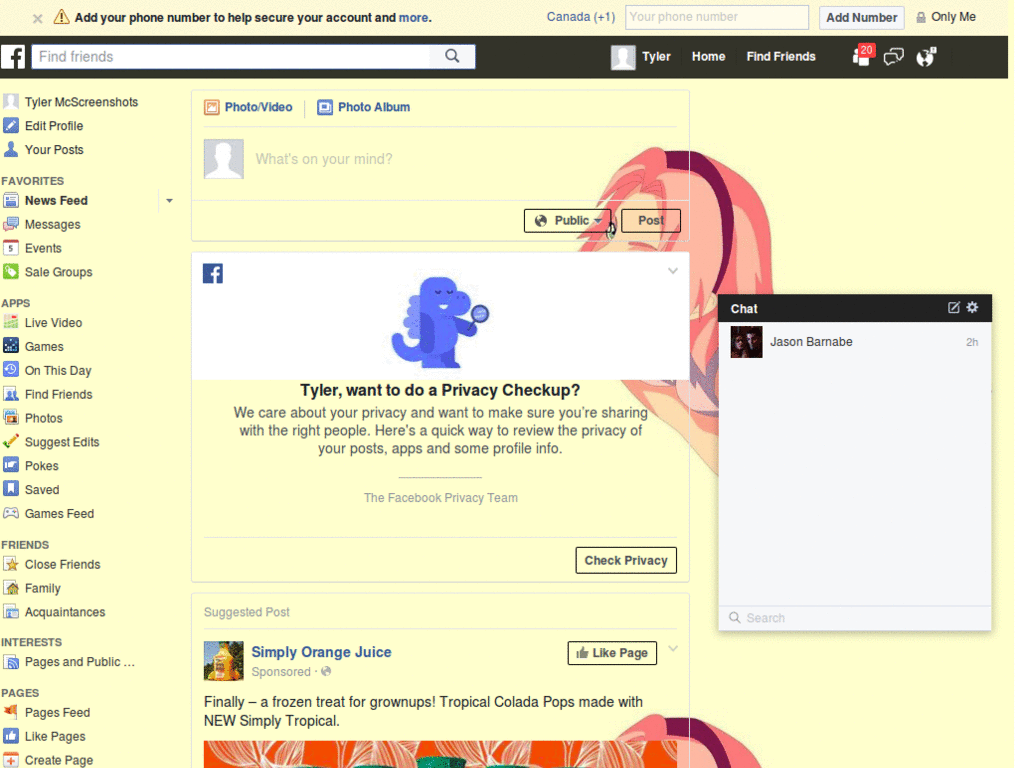Open Your Posts in the sidebar
This screenshot has width=1024, height=768.
[x=54, y=150]
